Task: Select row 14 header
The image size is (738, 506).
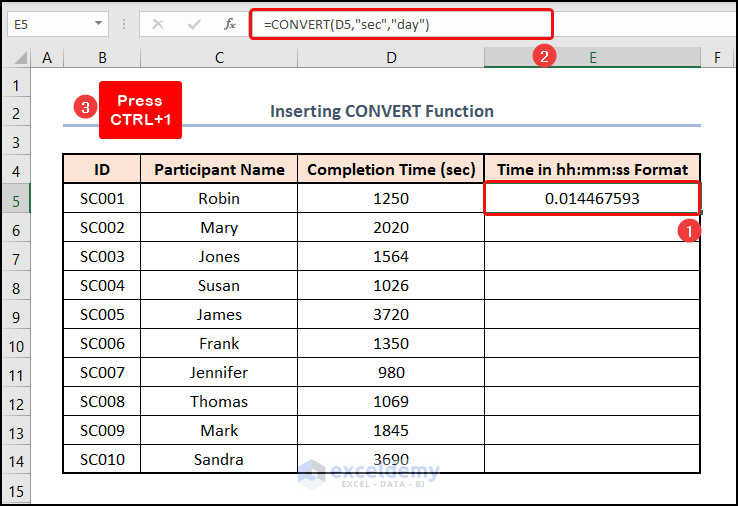Action: click(16, 461)
